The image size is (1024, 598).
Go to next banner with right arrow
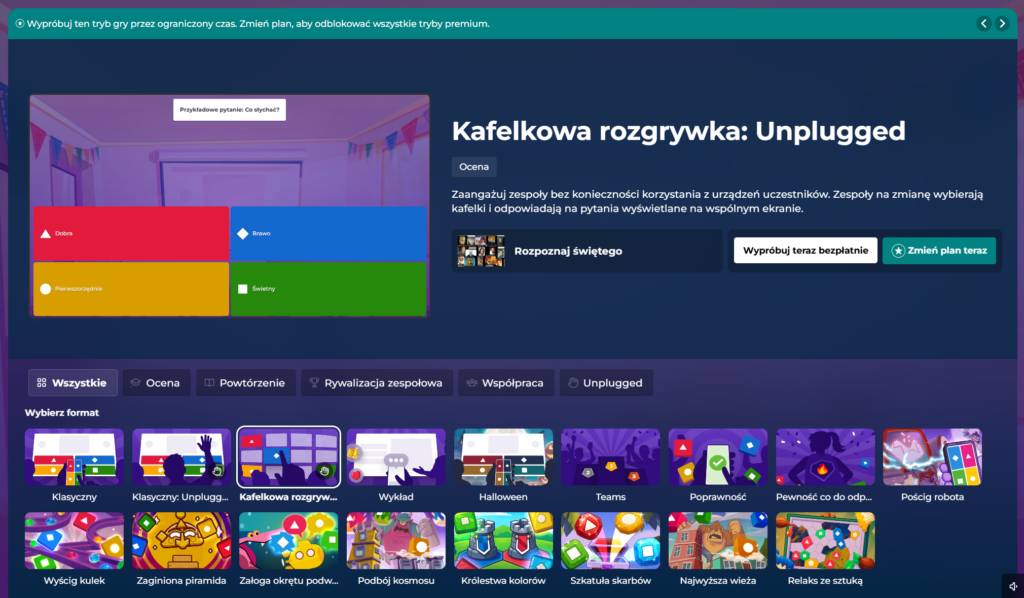(1002, 24)
